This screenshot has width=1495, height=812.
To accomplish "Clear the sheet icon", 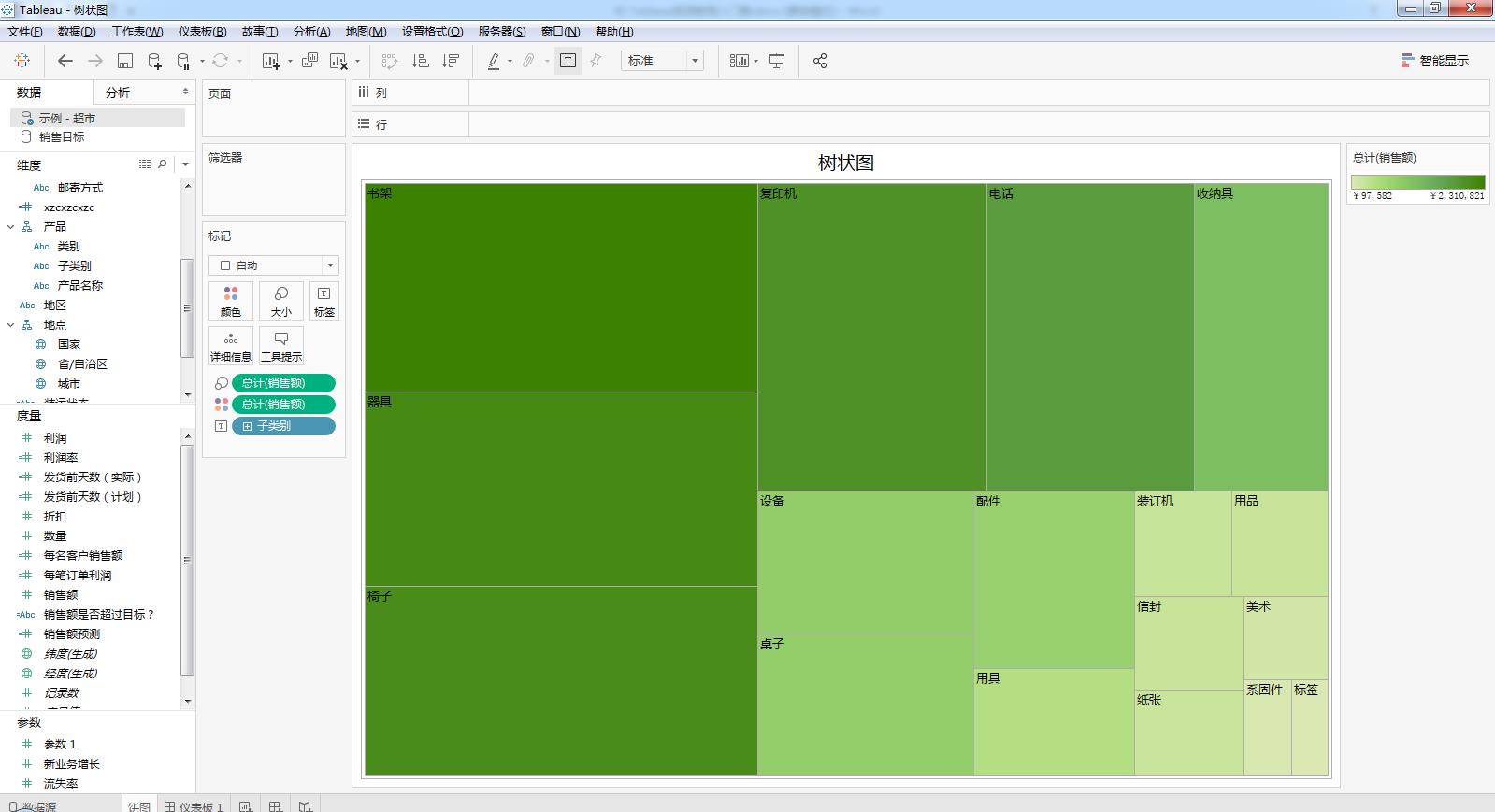I will 338,61.
